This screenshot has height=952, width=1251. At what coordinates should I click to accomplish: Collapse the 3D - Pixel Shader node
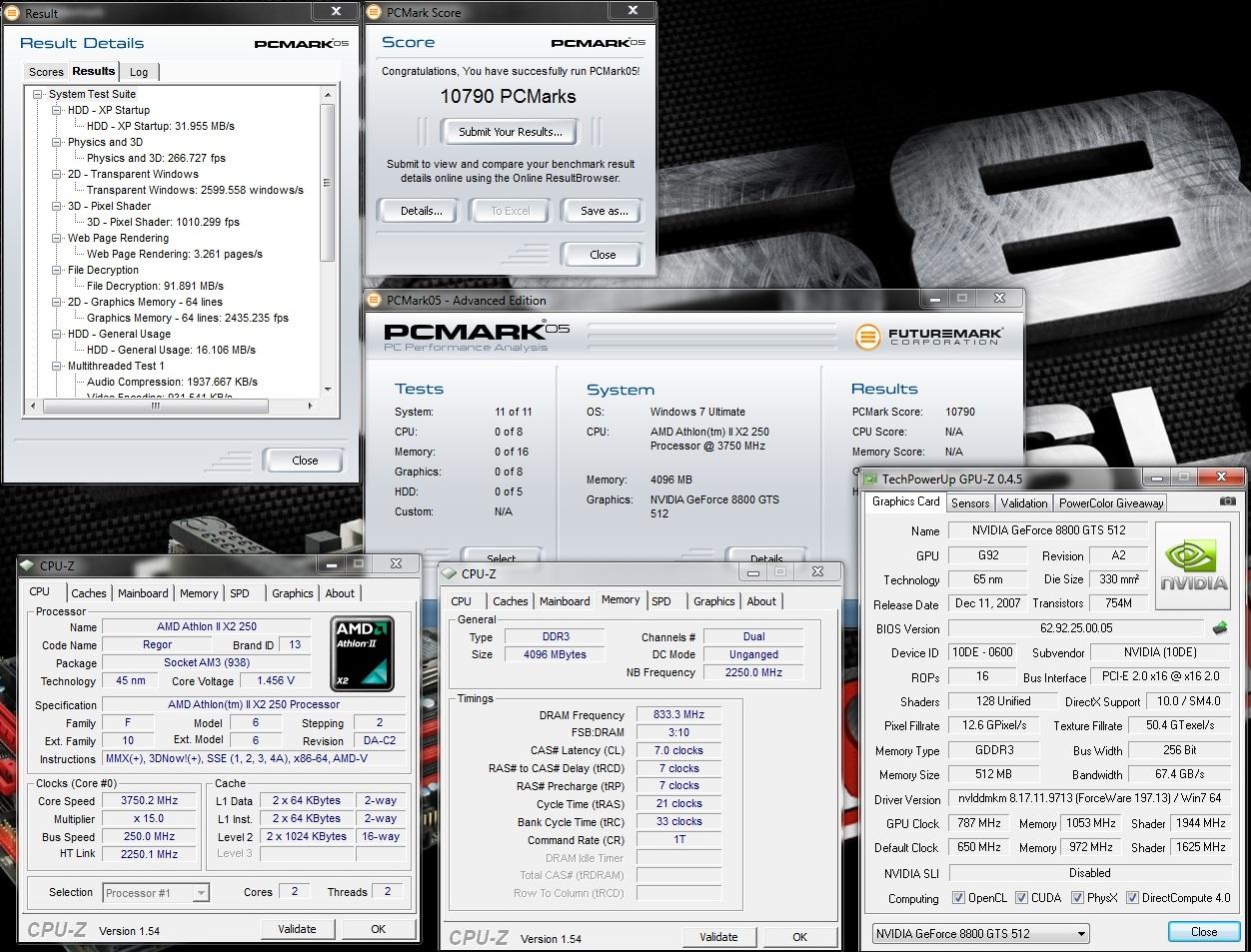[57, 206]
